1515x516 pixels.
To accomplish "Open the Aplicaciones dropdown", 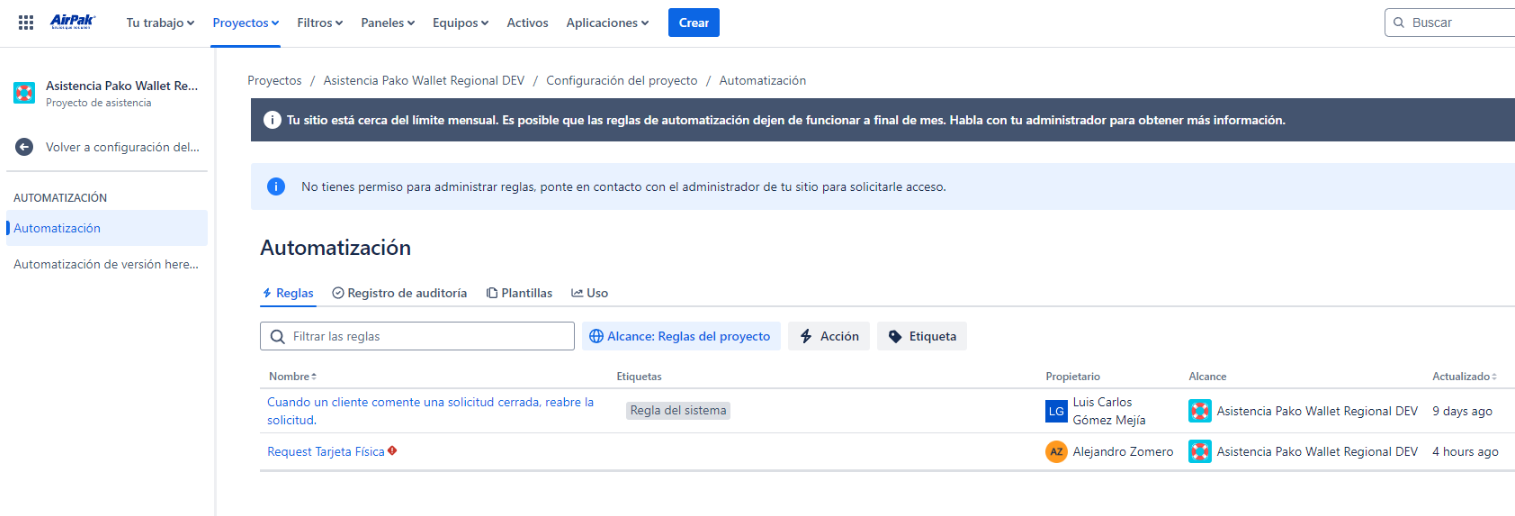I will 607,22.
